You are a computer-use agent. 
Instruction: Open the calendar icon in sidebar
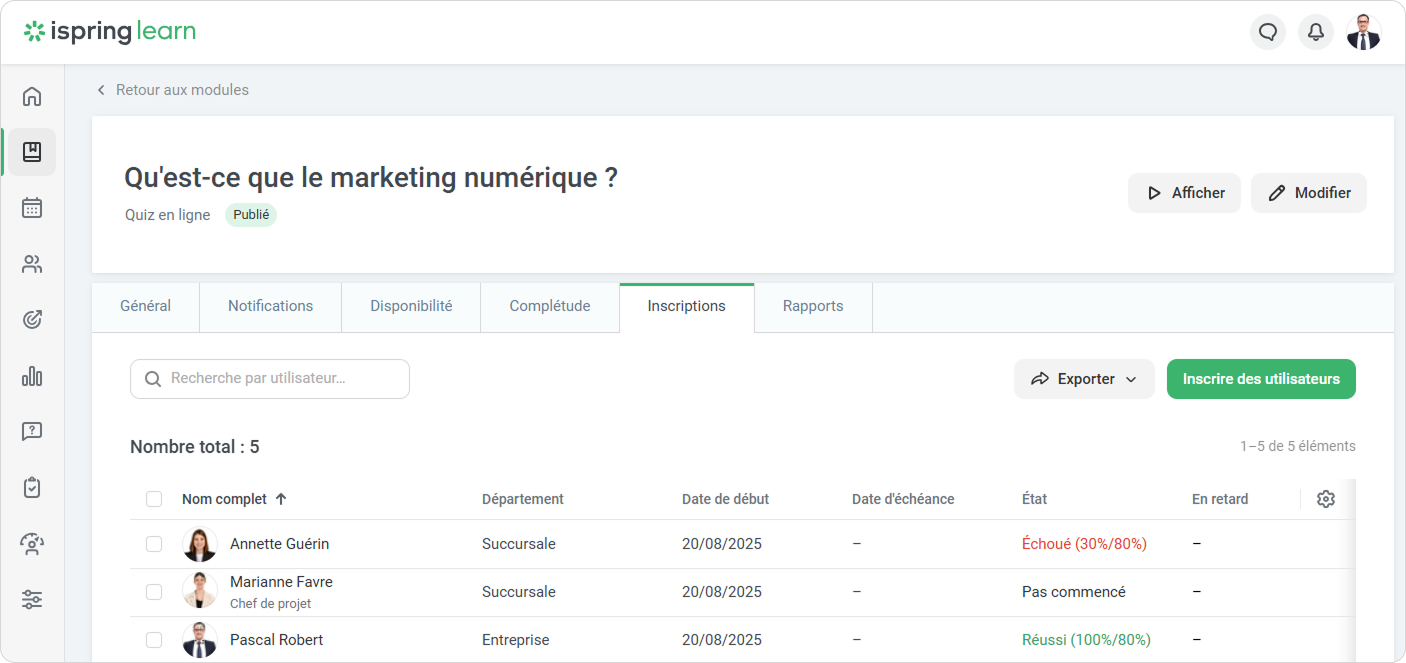tap(32, 208)
